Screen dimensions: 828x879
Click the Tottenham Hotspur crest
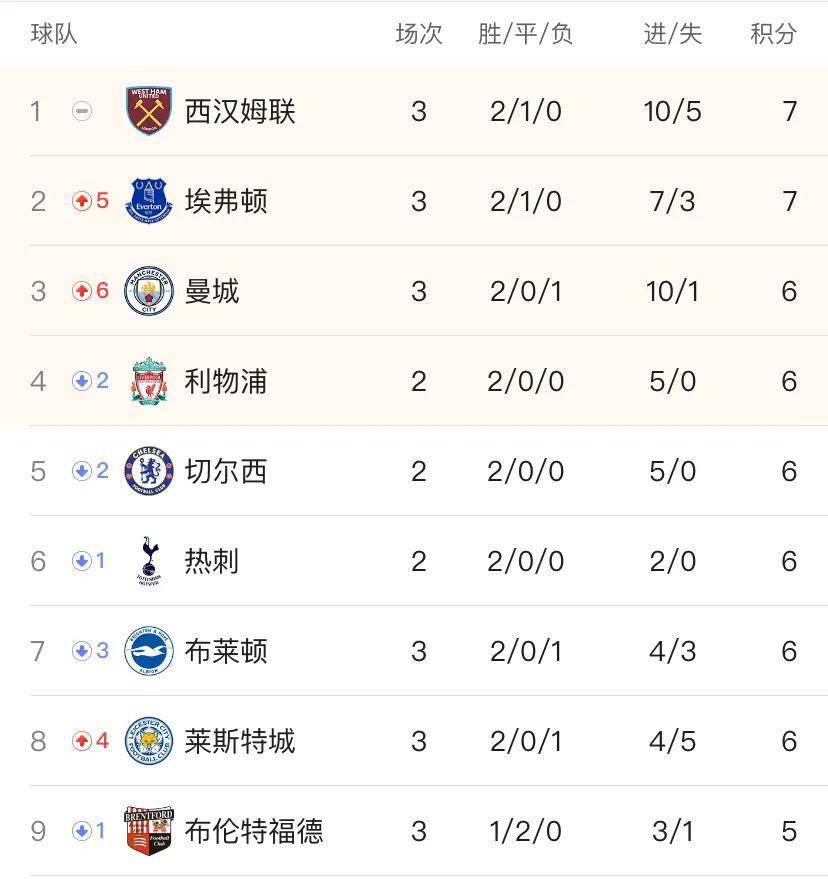[x=149, y=561]
